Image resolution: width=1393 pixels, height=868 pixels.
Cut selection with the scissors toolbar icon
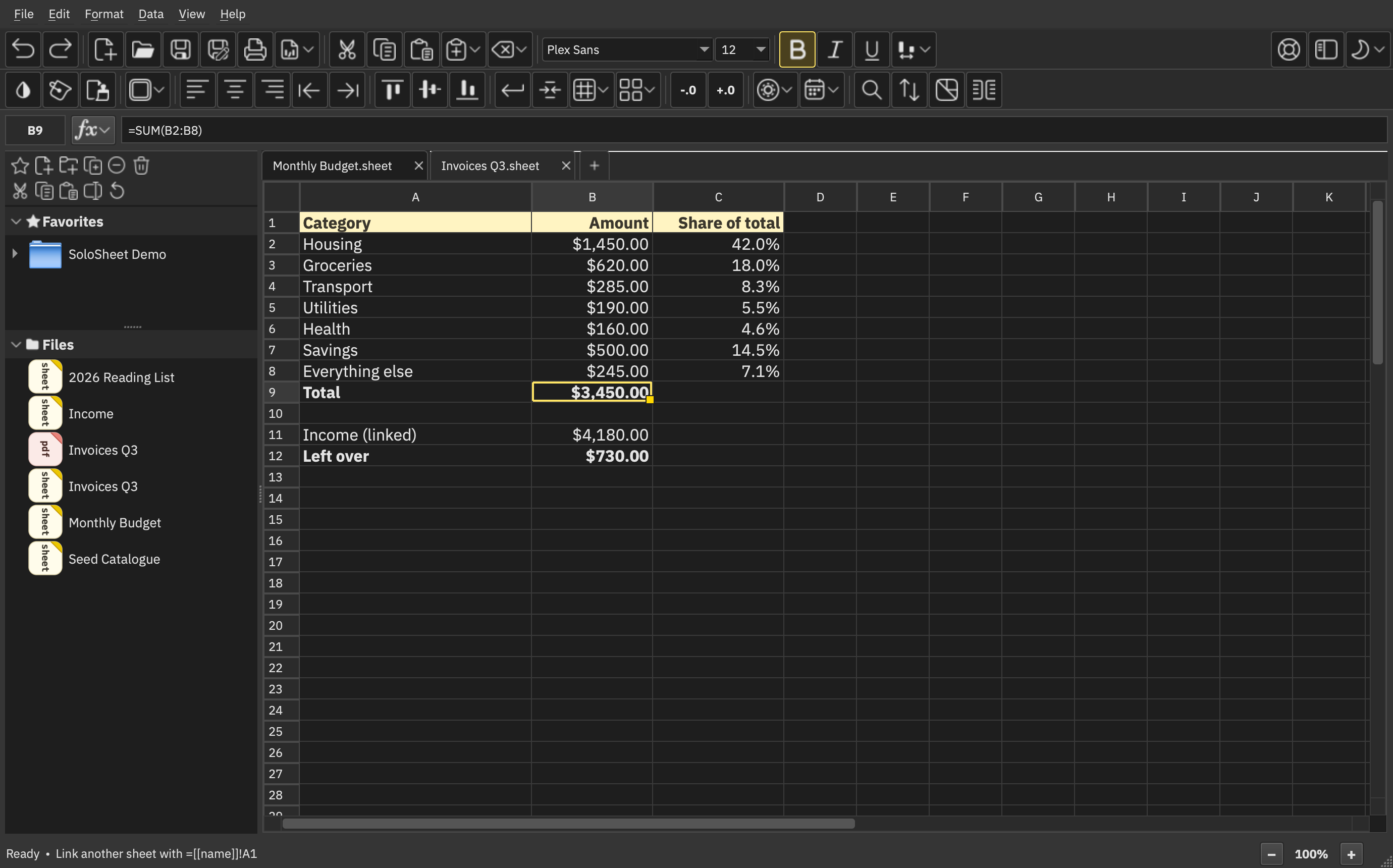click(x=347, y=49)
